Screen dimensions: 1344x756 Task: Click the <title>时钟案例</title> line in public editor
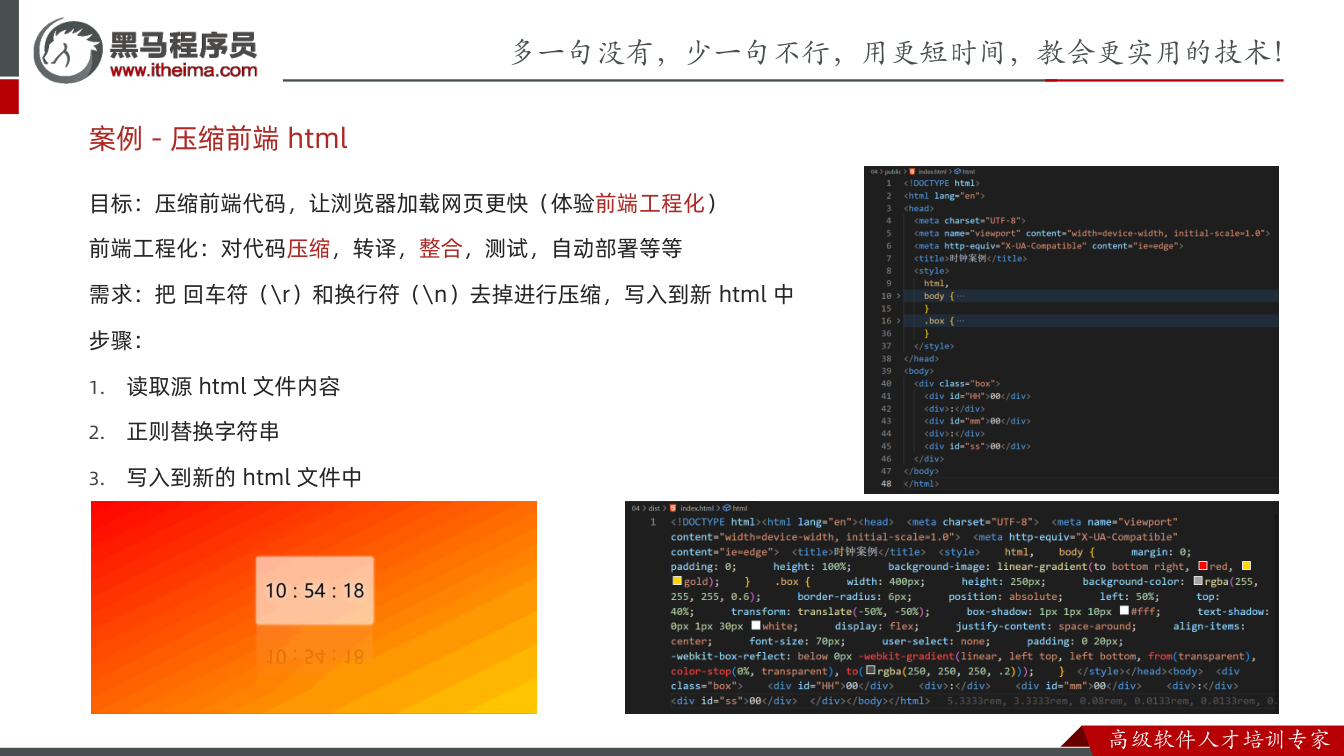[970, 258]
